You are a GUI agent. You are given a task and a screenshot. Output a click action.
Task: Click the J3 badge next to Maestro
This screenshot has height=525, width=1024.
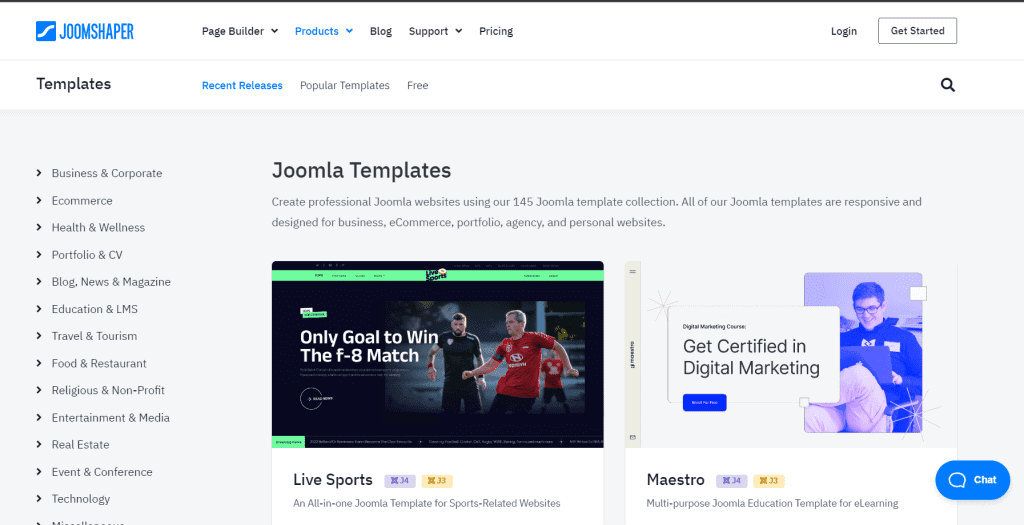(x=769, y=481)
